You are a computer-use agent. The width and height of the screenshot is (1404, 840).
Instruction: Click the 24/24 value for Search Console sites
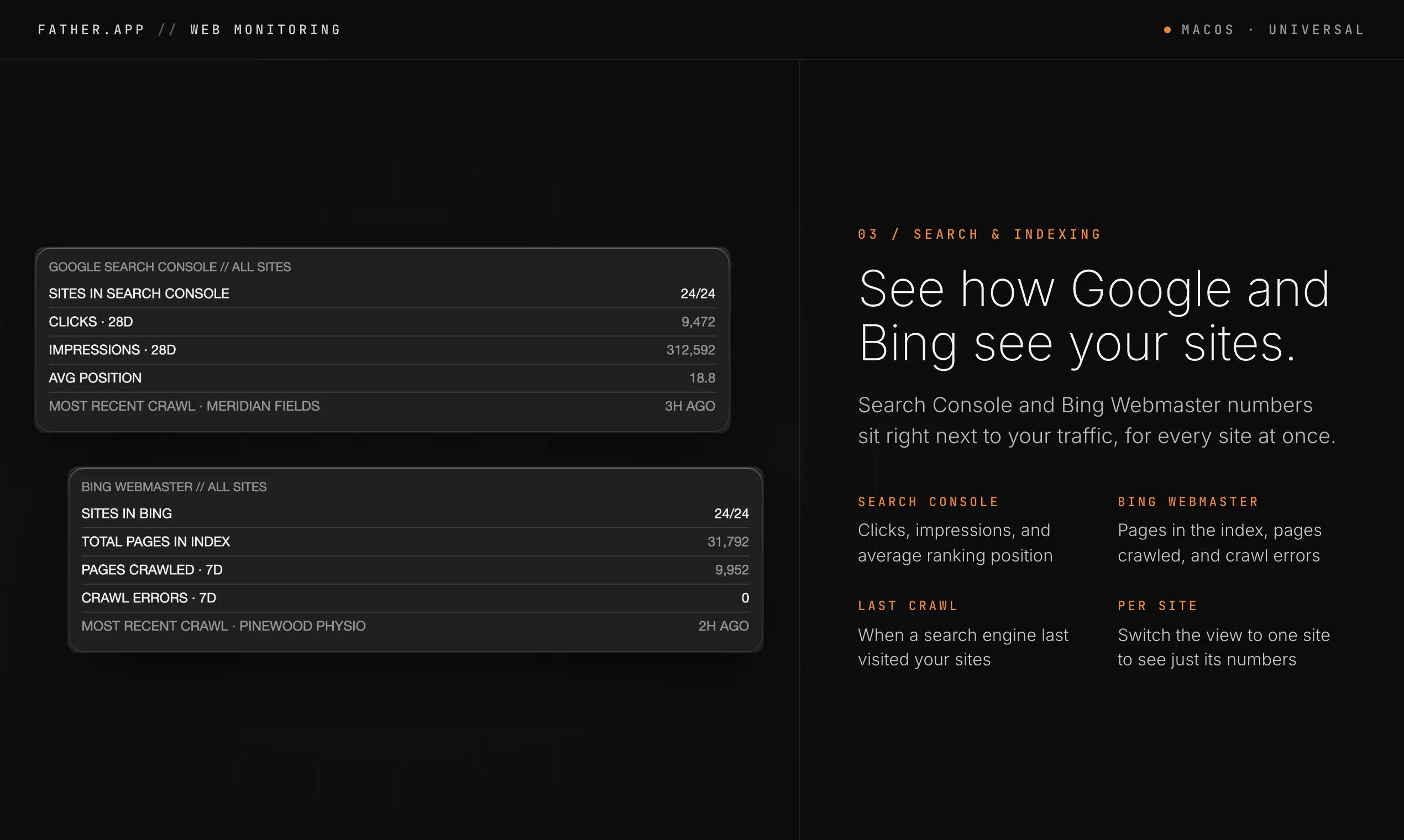pyautogui.click(x=698, y=293)
